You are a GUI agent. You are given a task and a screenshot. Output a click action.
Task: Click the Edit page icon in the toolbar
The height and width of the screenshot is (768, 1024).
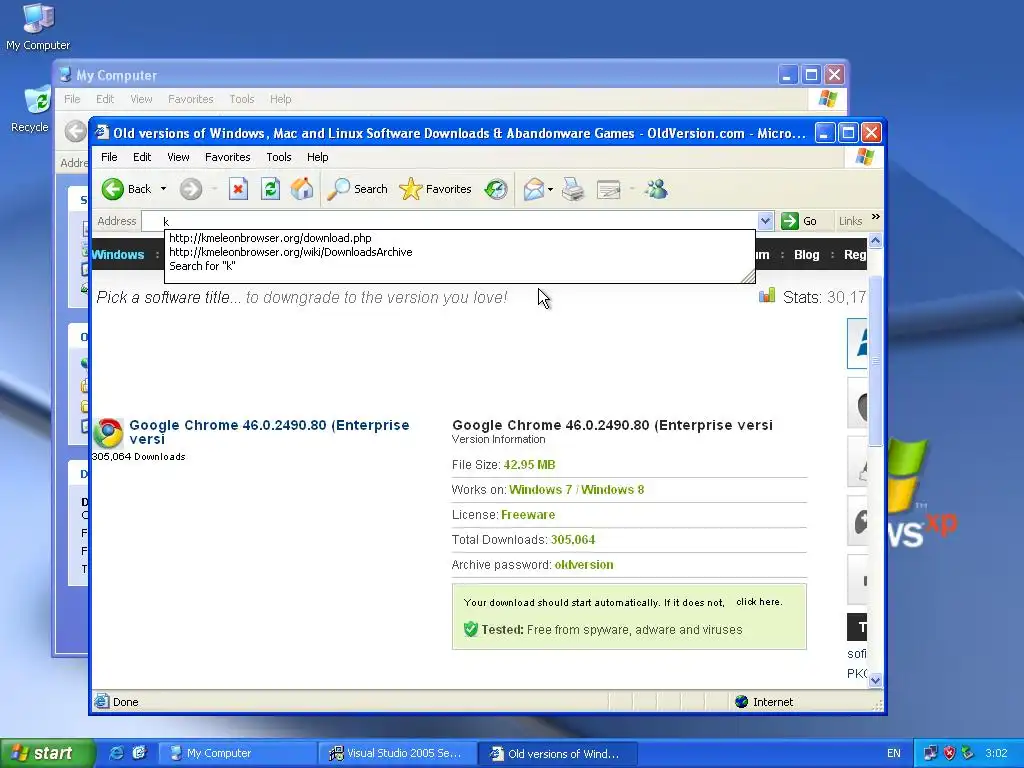pyautogui.click(x=609, y=189)
